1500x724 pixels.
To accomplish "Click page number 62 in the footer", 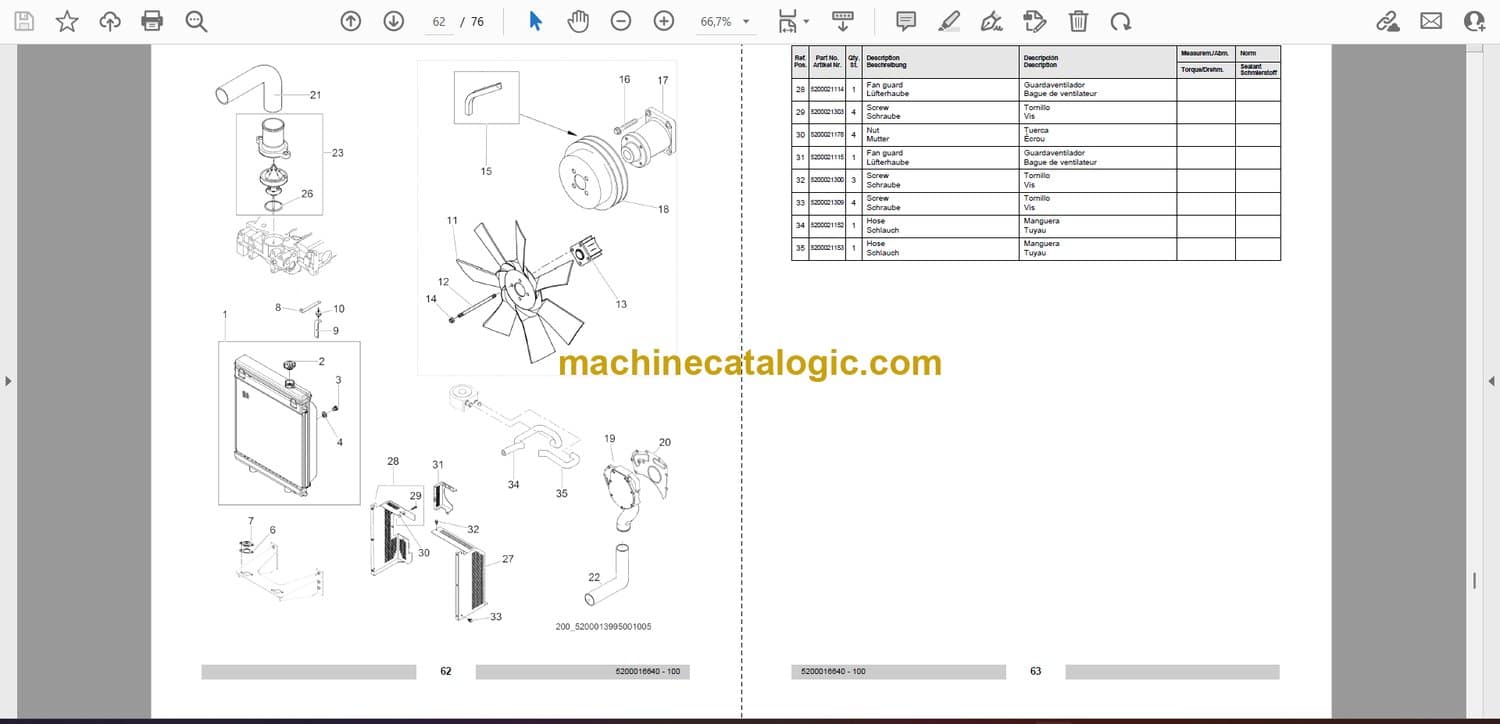I will click(x=446, y=671).
